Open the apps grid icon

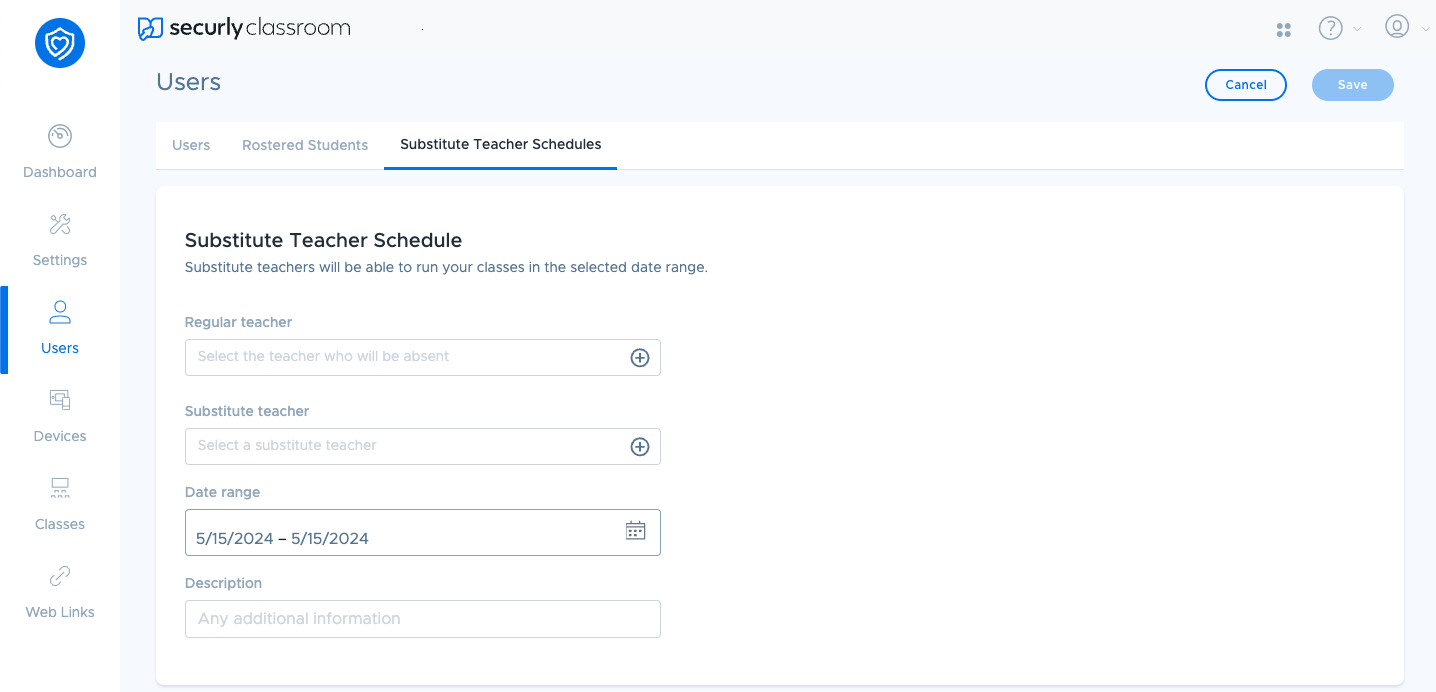coord(1284,30)
